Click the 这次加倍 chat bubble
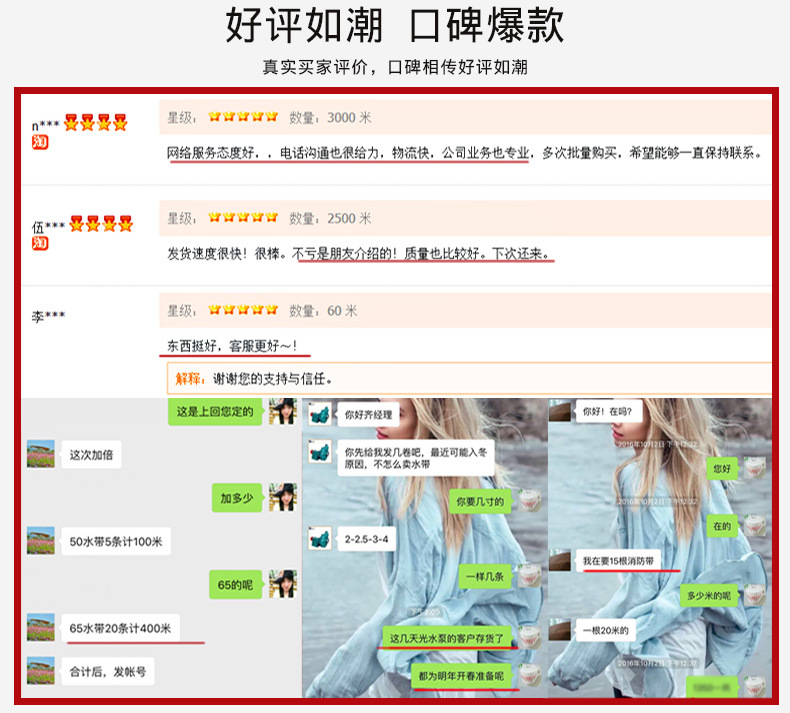This screenshot has width=790, height=713. pyautogui.click(x=91, y=455)
